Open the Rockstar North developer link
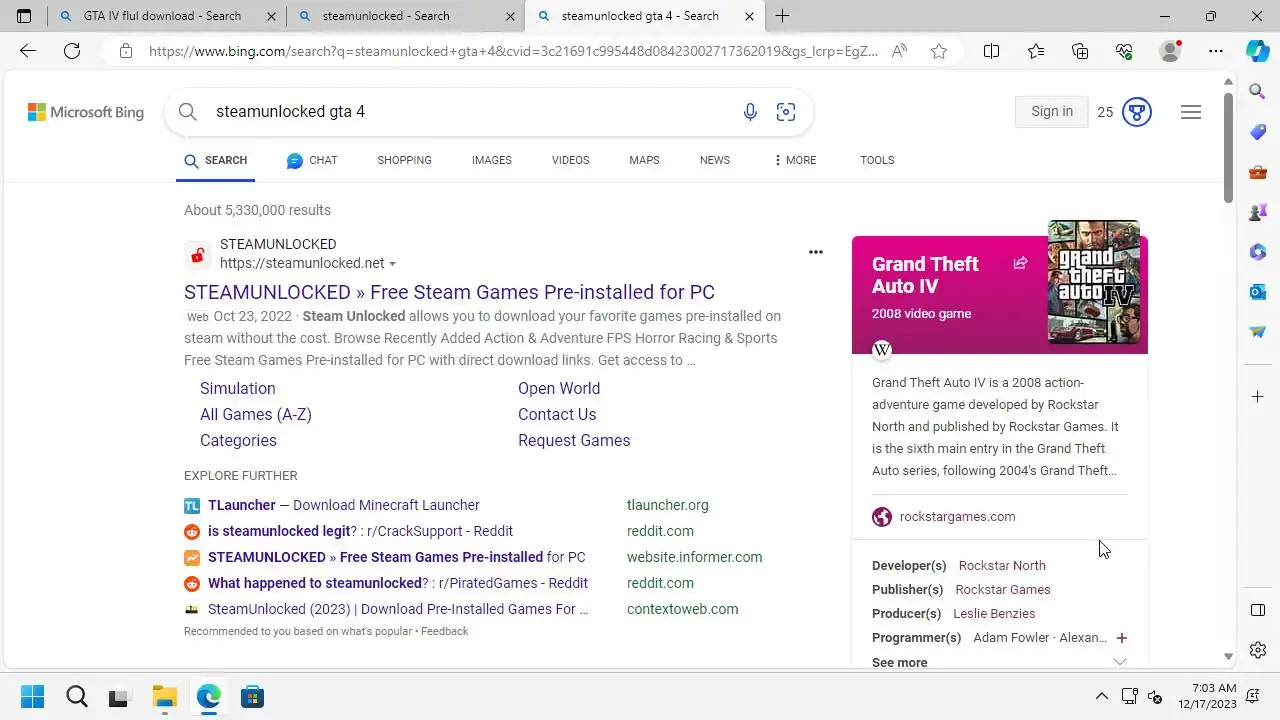The width and height of the screenshot is (1280, 720). point(1002,566)
